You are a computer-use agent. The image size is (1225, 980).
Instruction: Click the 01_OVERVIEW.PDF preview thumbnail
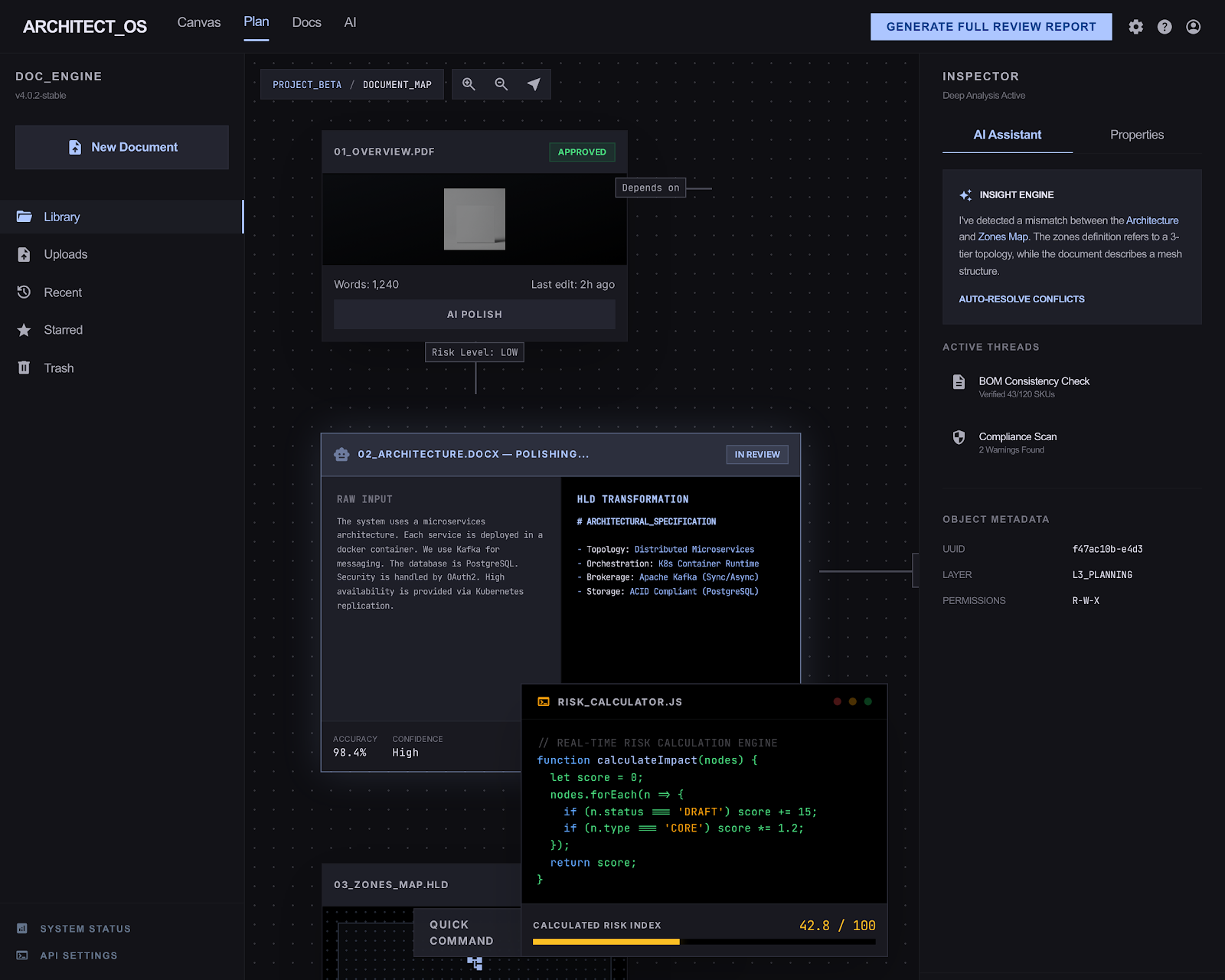pos(474,220)
